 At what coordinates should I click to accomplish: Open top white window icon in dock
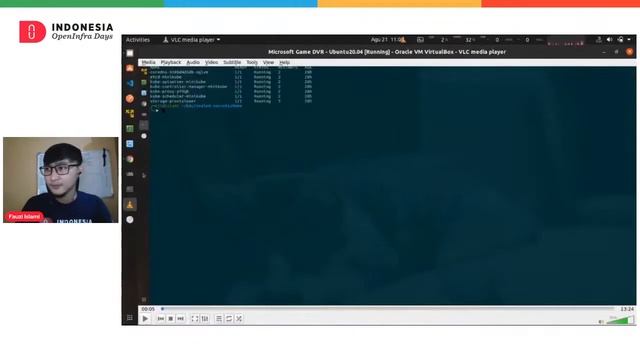click(130, 53)
